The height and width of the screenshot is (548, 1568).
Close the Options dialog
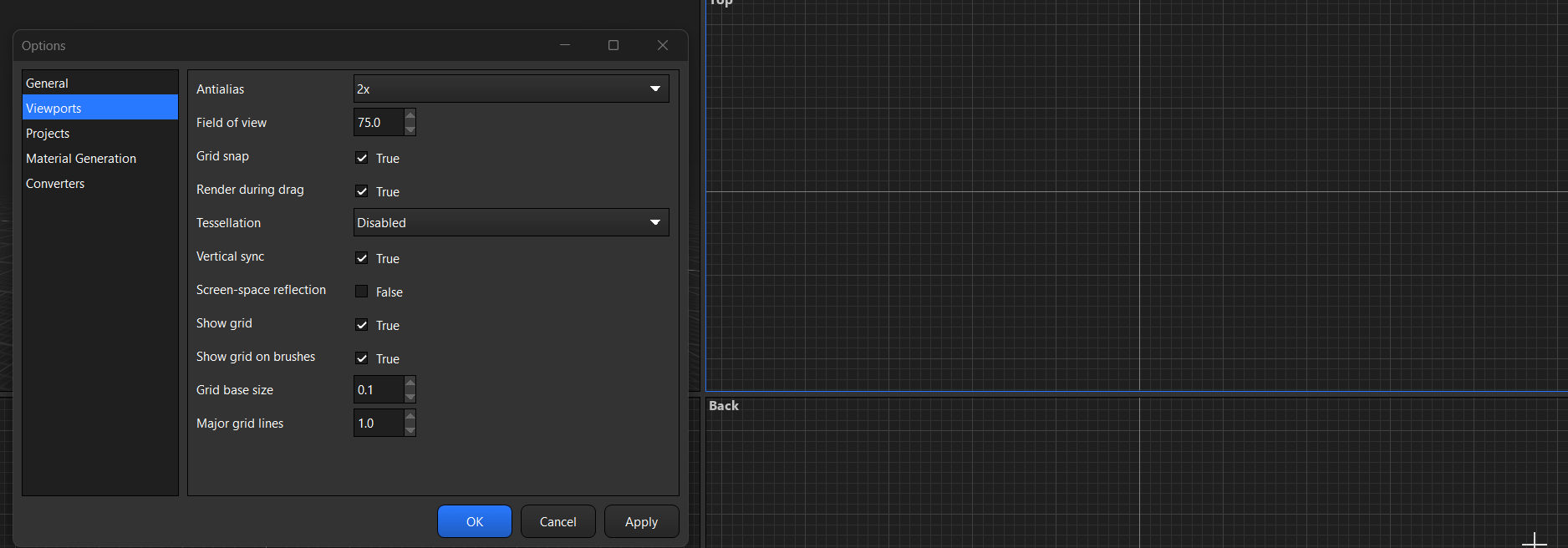tap(663, 45)
